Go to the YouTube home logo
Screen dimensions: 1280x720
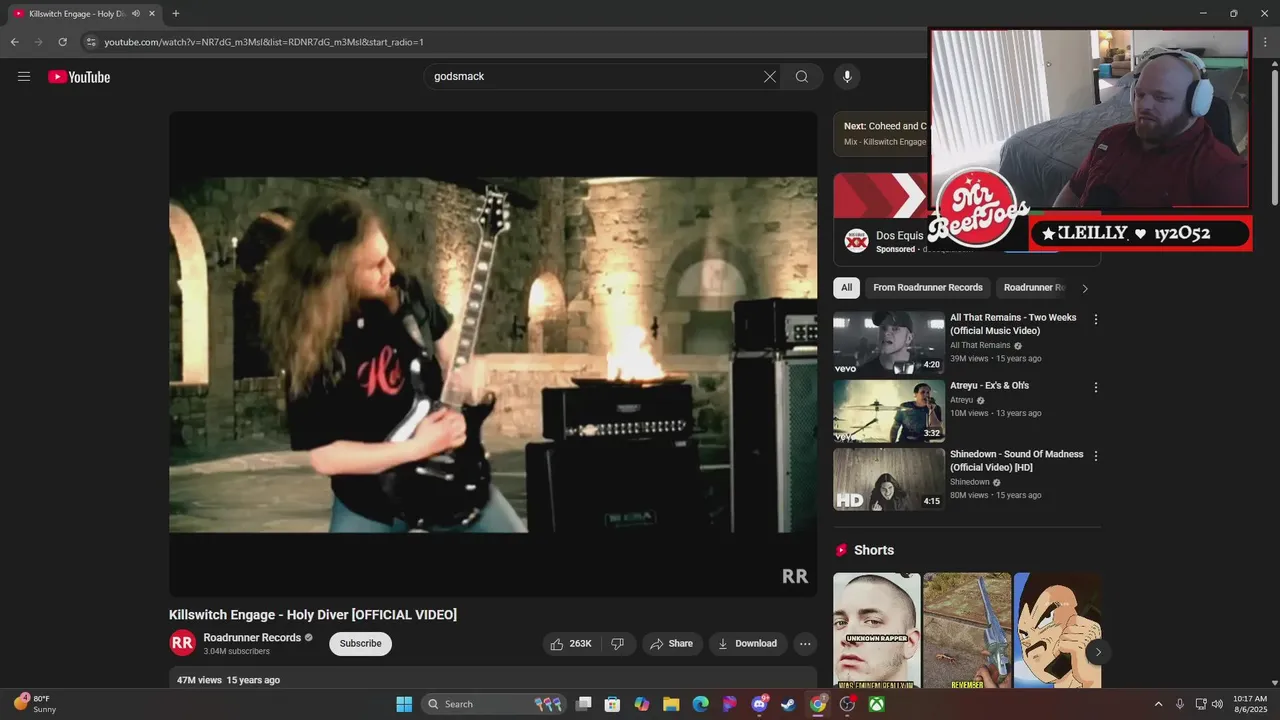point(79,77)
